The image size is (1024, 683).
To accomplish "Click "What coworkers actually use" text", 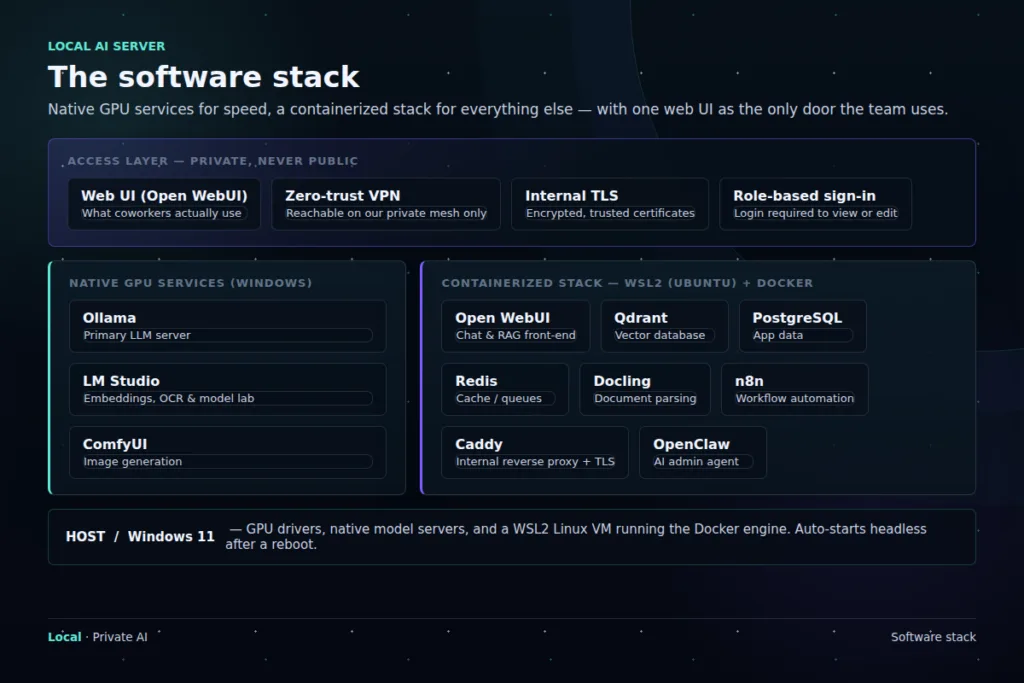I will pos(161,213).
